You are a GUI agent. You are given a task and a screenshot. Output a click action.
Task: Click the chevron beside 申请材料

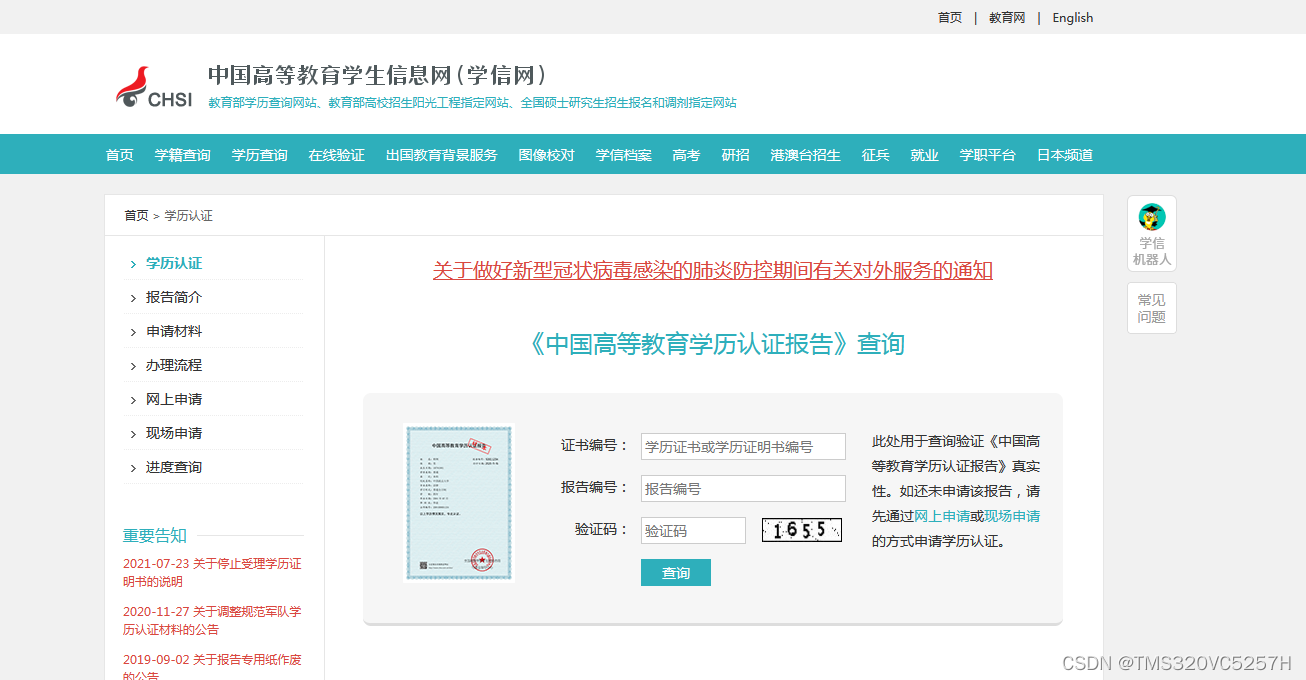tap(133, 332)
